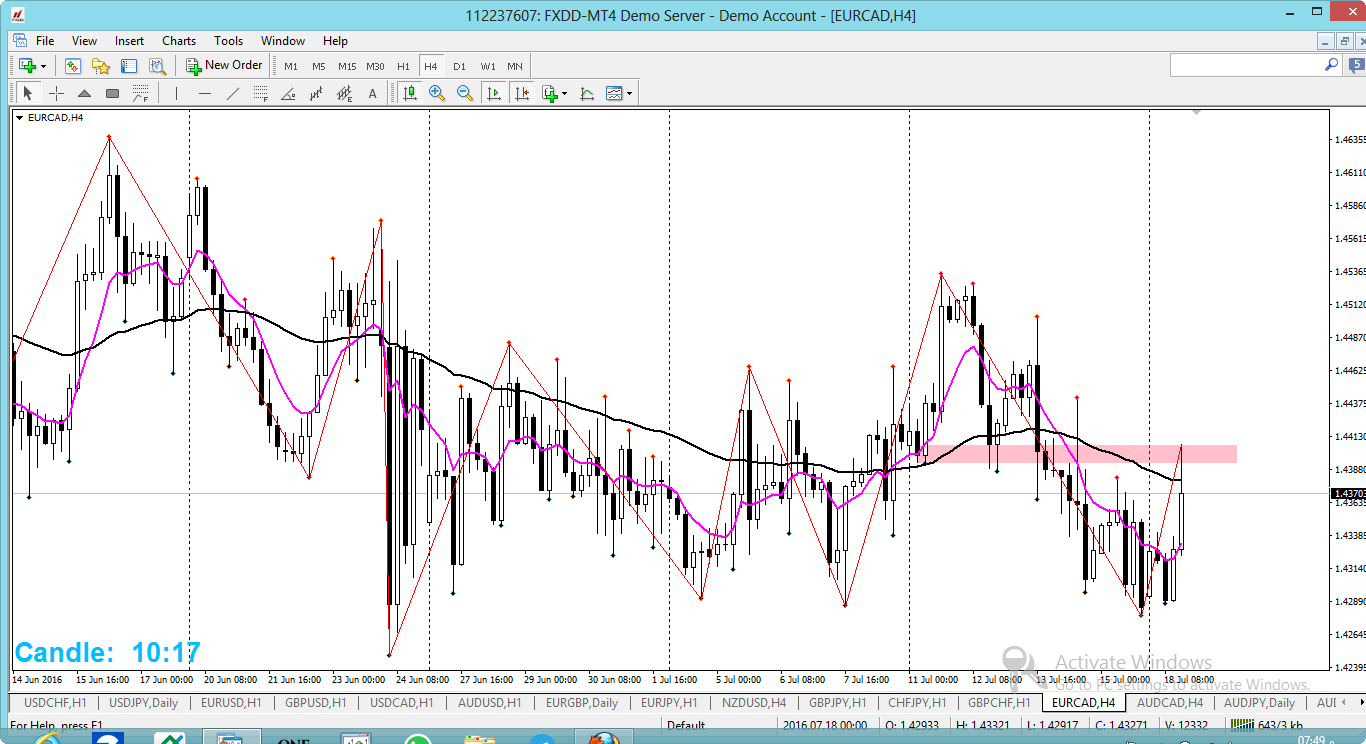Toggle chart shift from right border

(521, 93)
